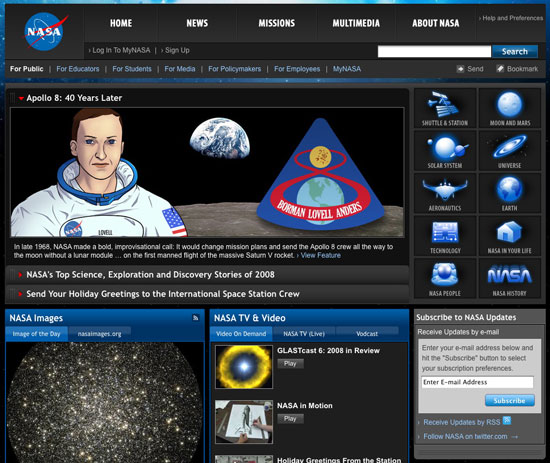The height and width of the screenshot is (463, 550).
Task: Switch to the nasaimages.org tab
Action: (100, 334)
